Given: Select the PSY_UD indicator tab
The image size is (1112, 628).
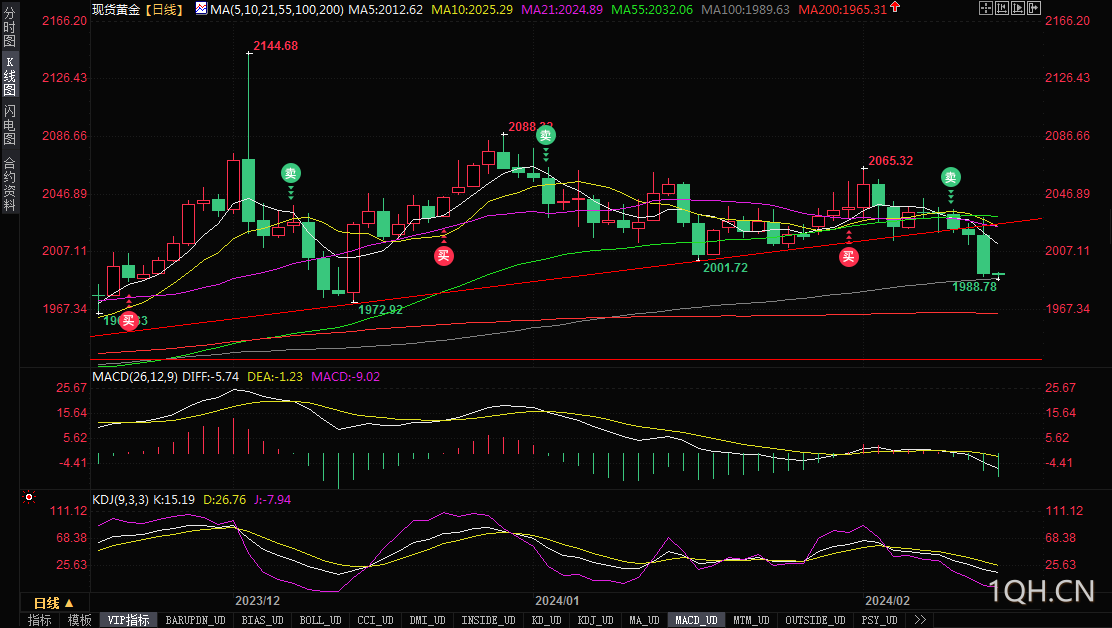Looking at the screenshot, I should coord(879,620).
